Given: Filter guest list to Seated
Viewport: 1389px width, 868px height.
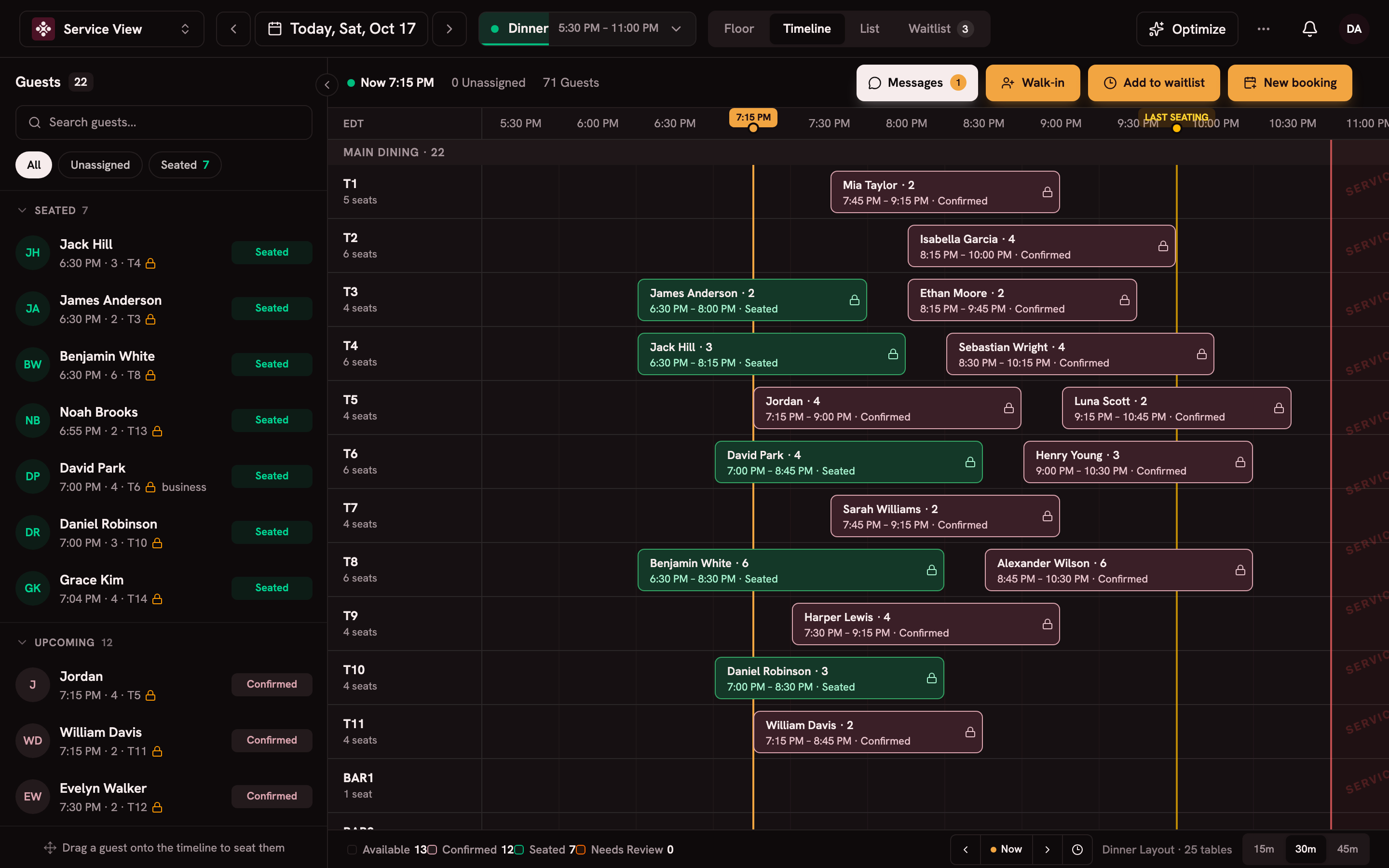Looking at the screenshot, I should click(x=185, y=165).
